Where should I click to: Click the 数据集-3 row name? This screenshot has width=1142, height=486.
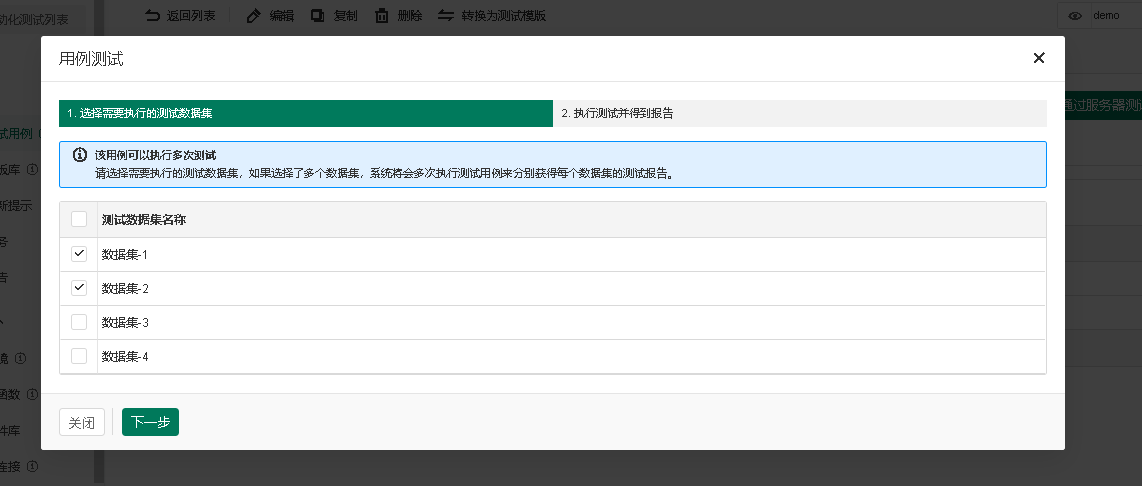[125, 322]
